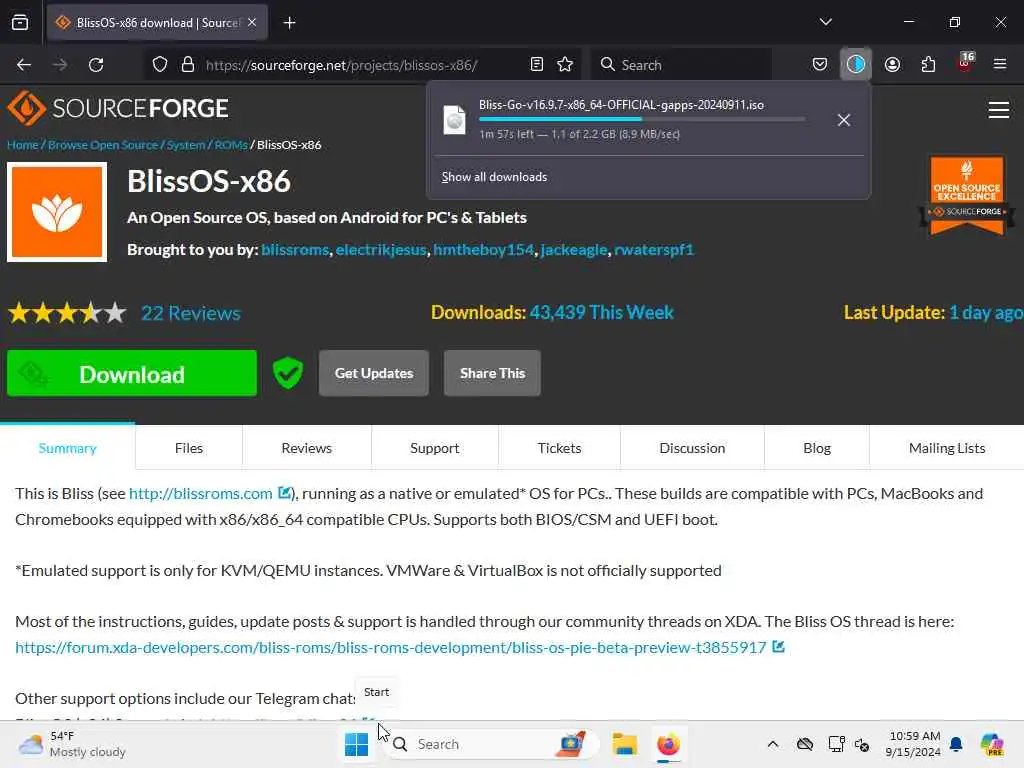Click the star rating

[67, 313]
